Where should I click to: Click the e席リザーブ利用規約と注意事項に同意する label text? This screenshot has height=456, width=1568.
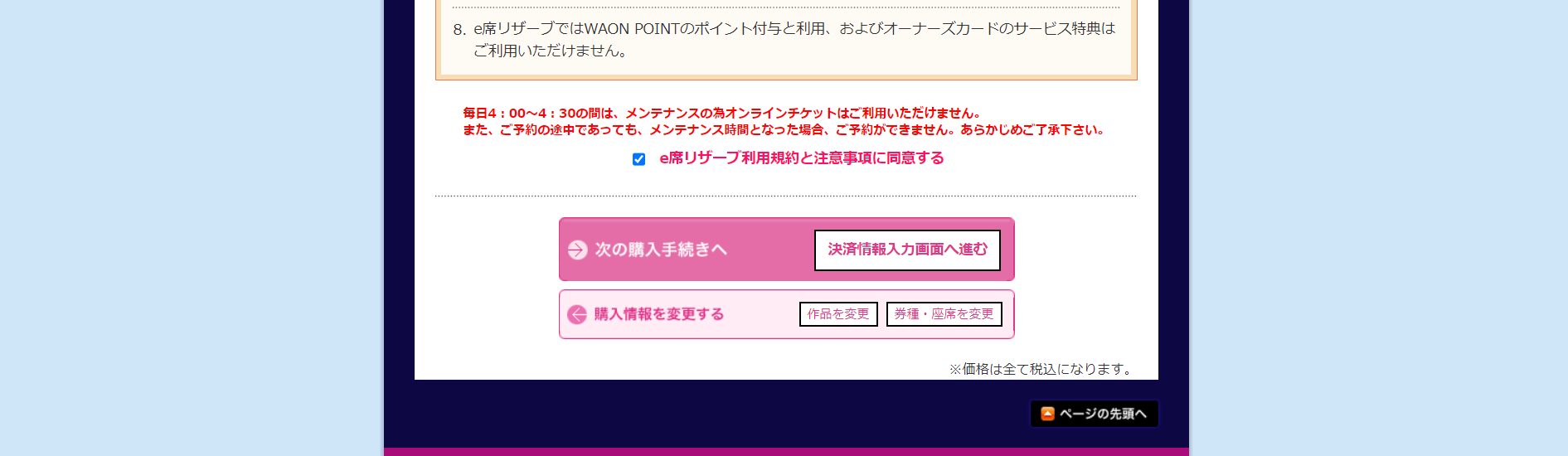click(x=801, y=158)
